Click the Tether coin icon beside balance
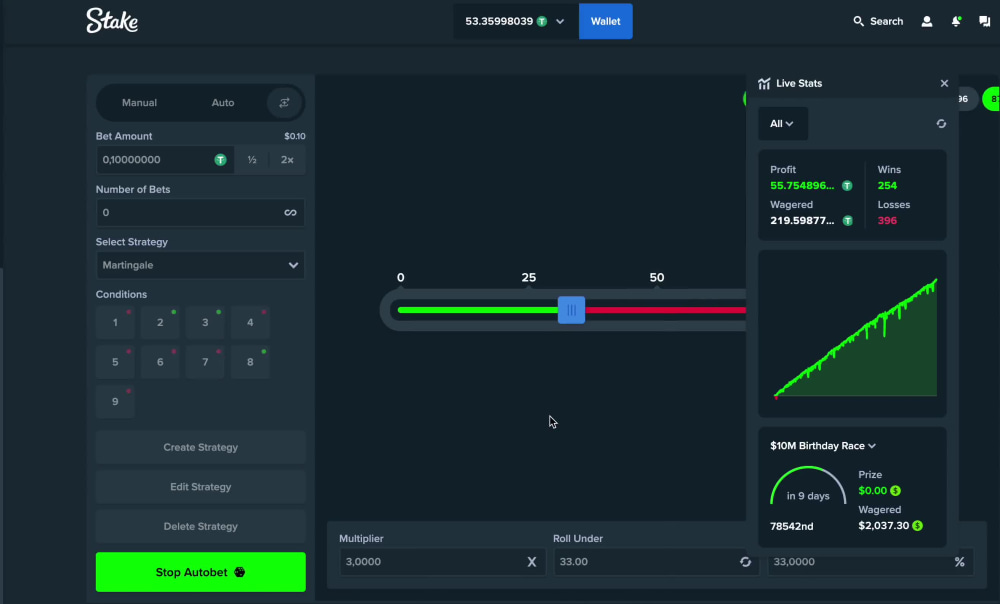Image resolution: width=1000 pixels, height=604 pixels. click(541, 21)
